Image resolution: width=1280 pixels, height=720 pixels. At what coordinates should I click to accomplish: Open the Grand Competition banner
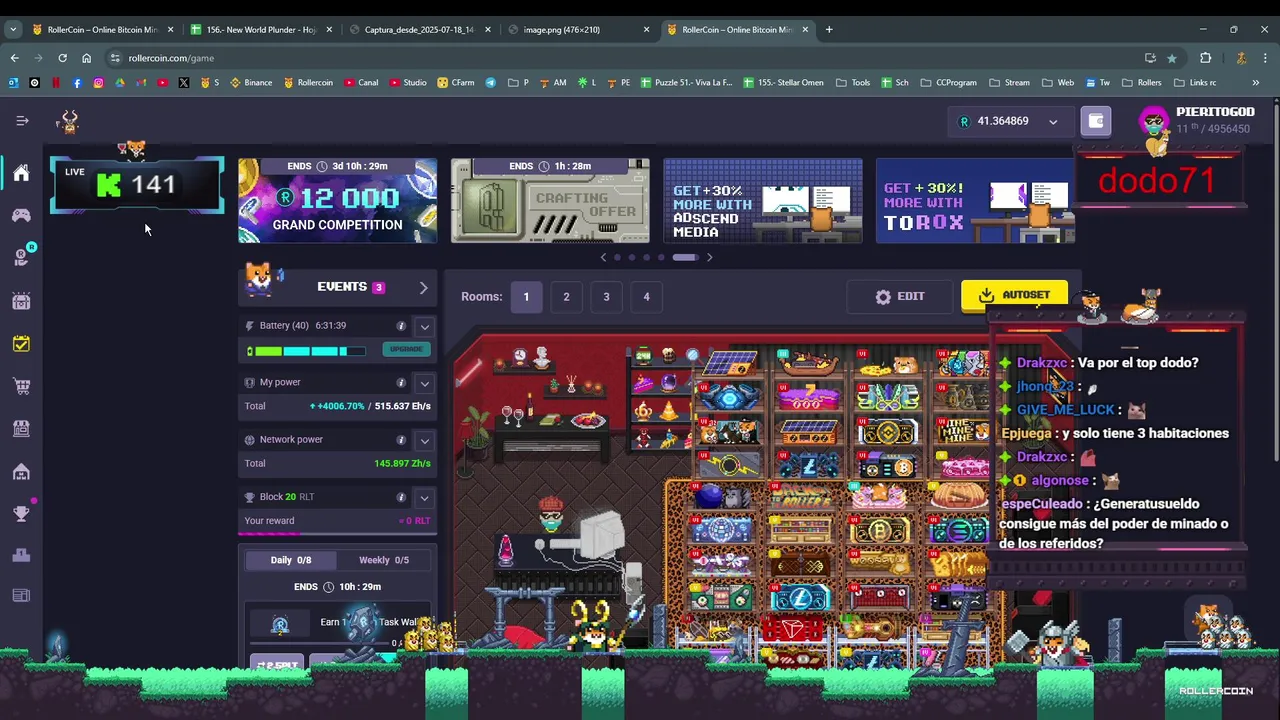337,200
